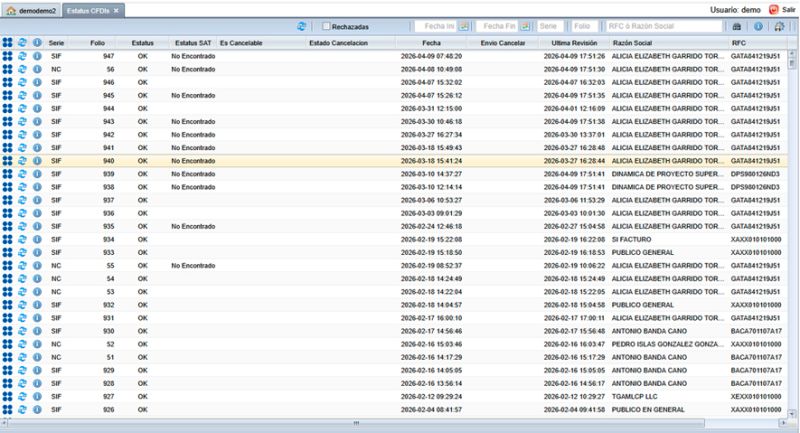Click the refresh icon on folio 926 row
Viewport: 800px width, 433px height.
[22, 409]
